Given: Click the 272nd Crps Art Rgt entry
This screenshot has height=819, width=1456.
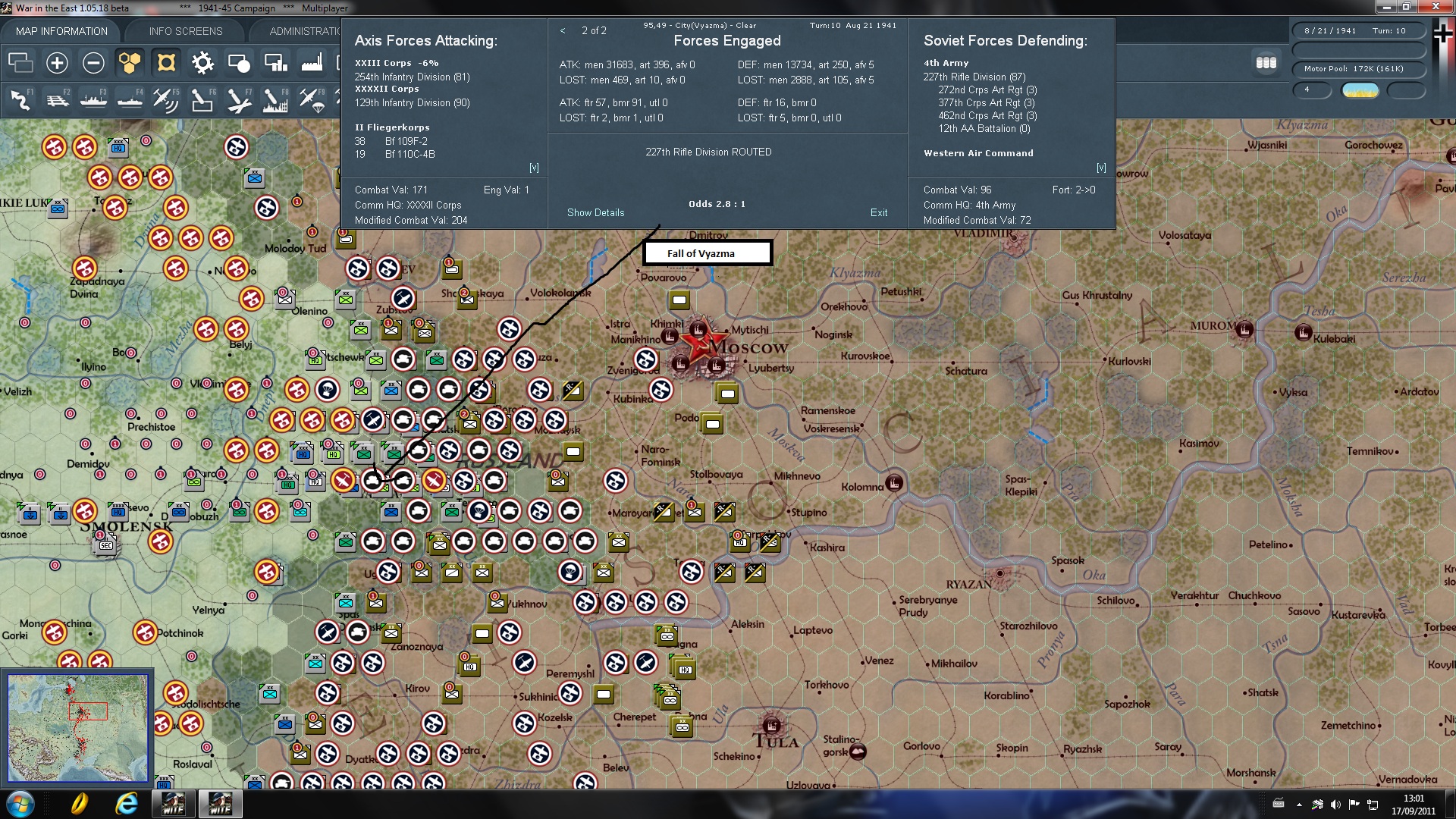Looking at the screenshot, I should tap(987, 90).
